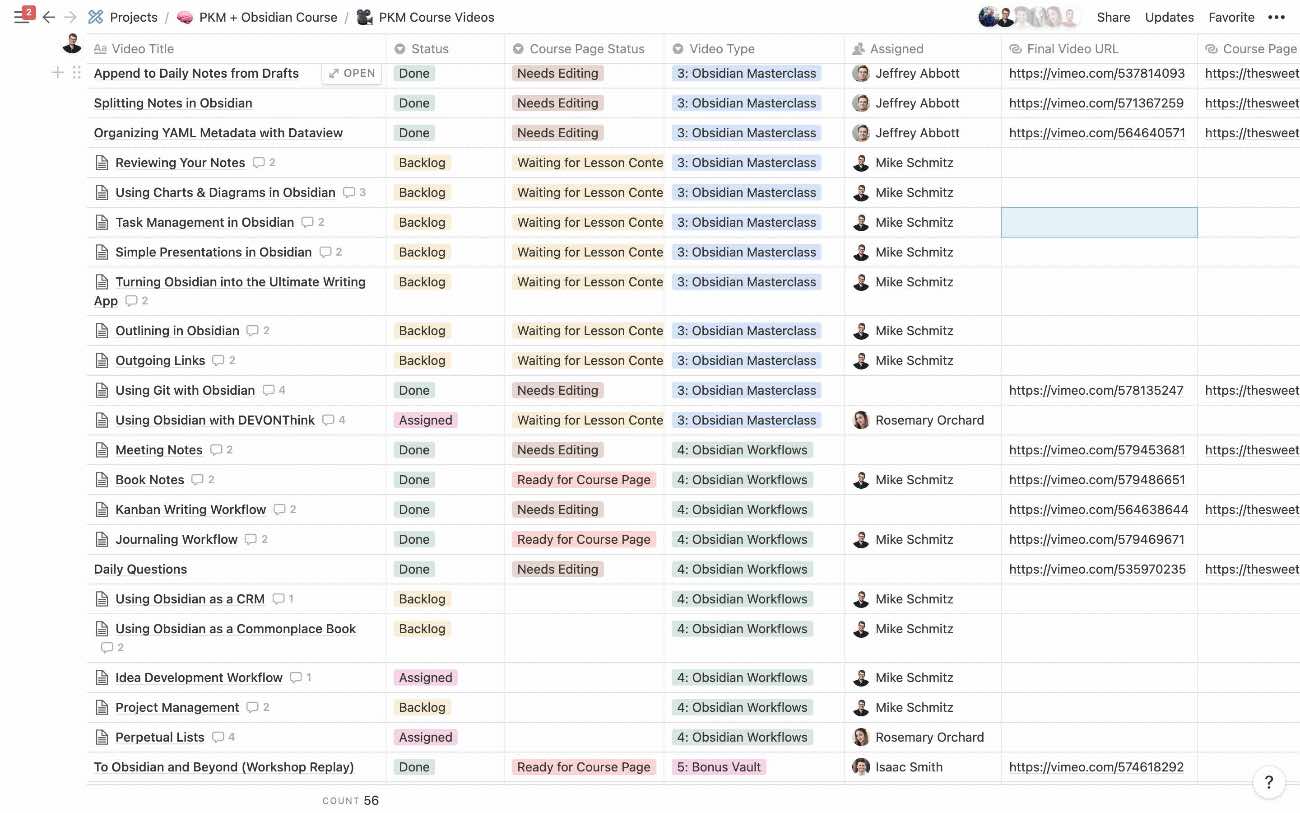
Task: Open comments bubble on Using Obsidian with DEVONThink
Action: [x=334, y=421]
